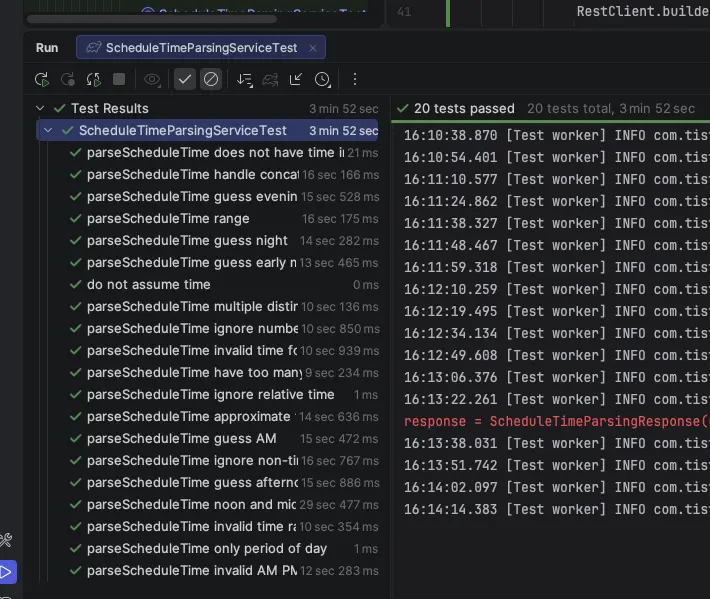The height and width of the screenshot is (599, 710).
Task: Select test 'parseScheduleTime guess night'
Action: 225,240
